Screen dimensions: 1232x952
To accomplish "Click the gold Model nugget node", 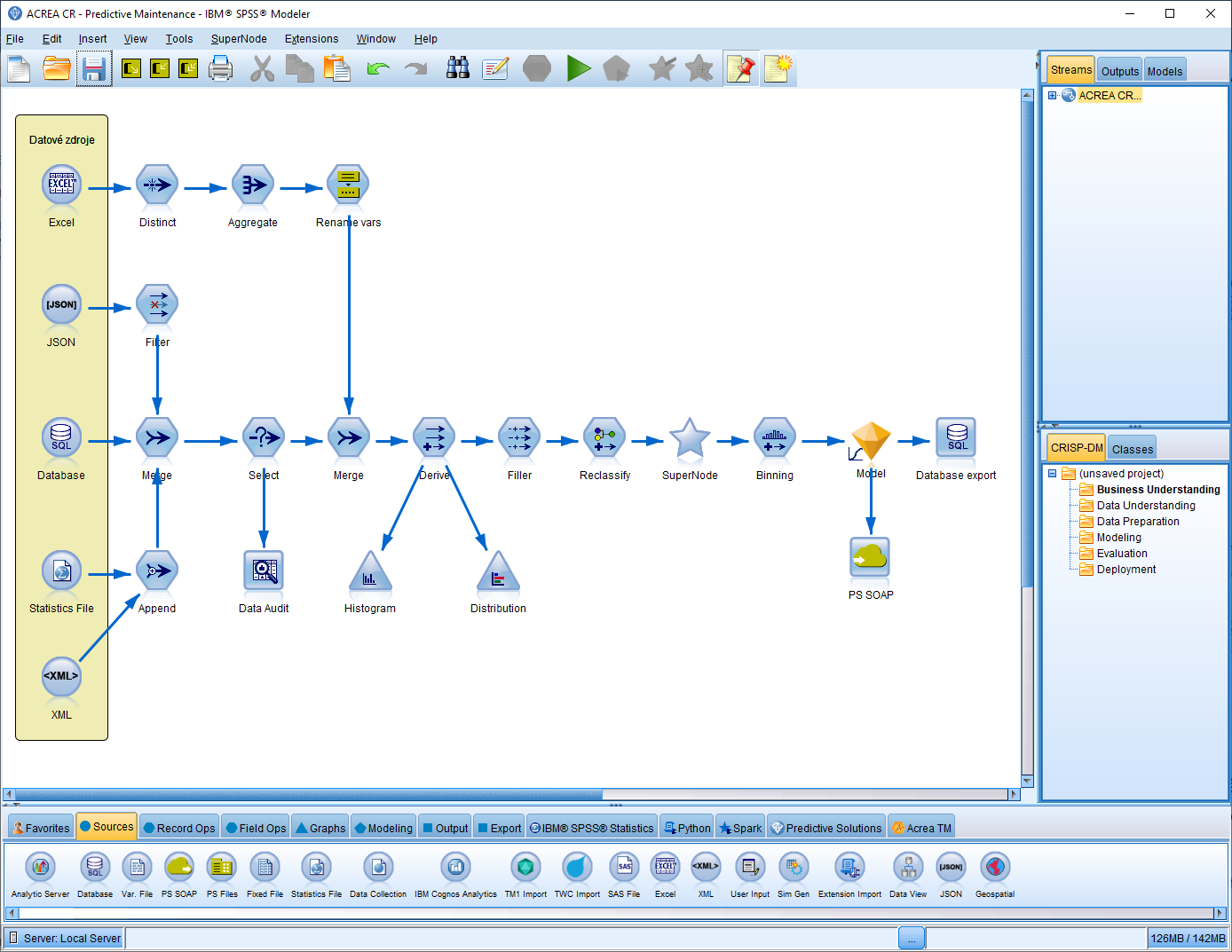I will [x=870, y=440].
